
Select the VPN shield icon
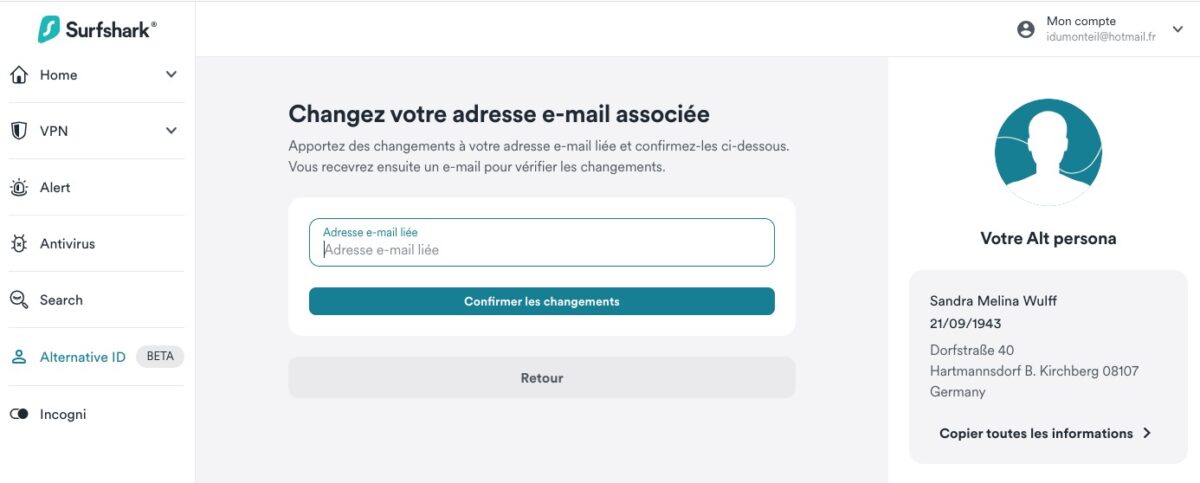[x=18, y=131]
